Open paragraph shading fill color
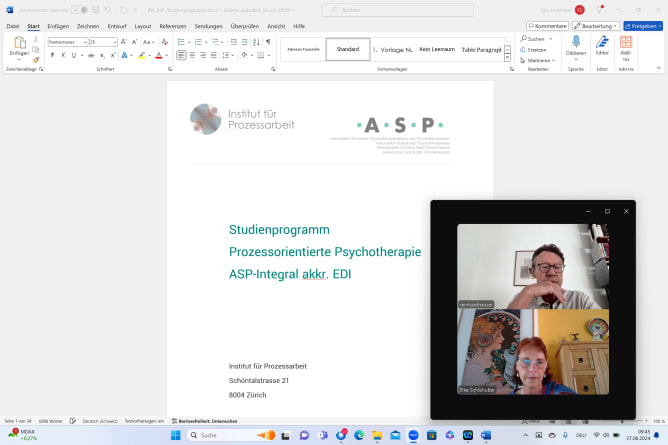668x445 pixels. [x=244, y=55]
